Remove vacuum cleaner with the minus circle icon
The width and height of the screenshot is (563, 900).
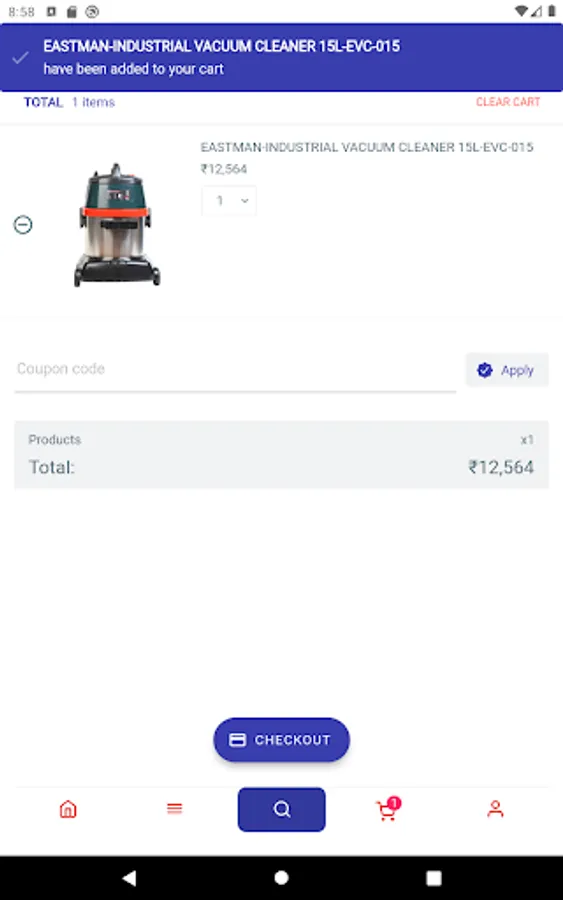click(x=23, y=224)
